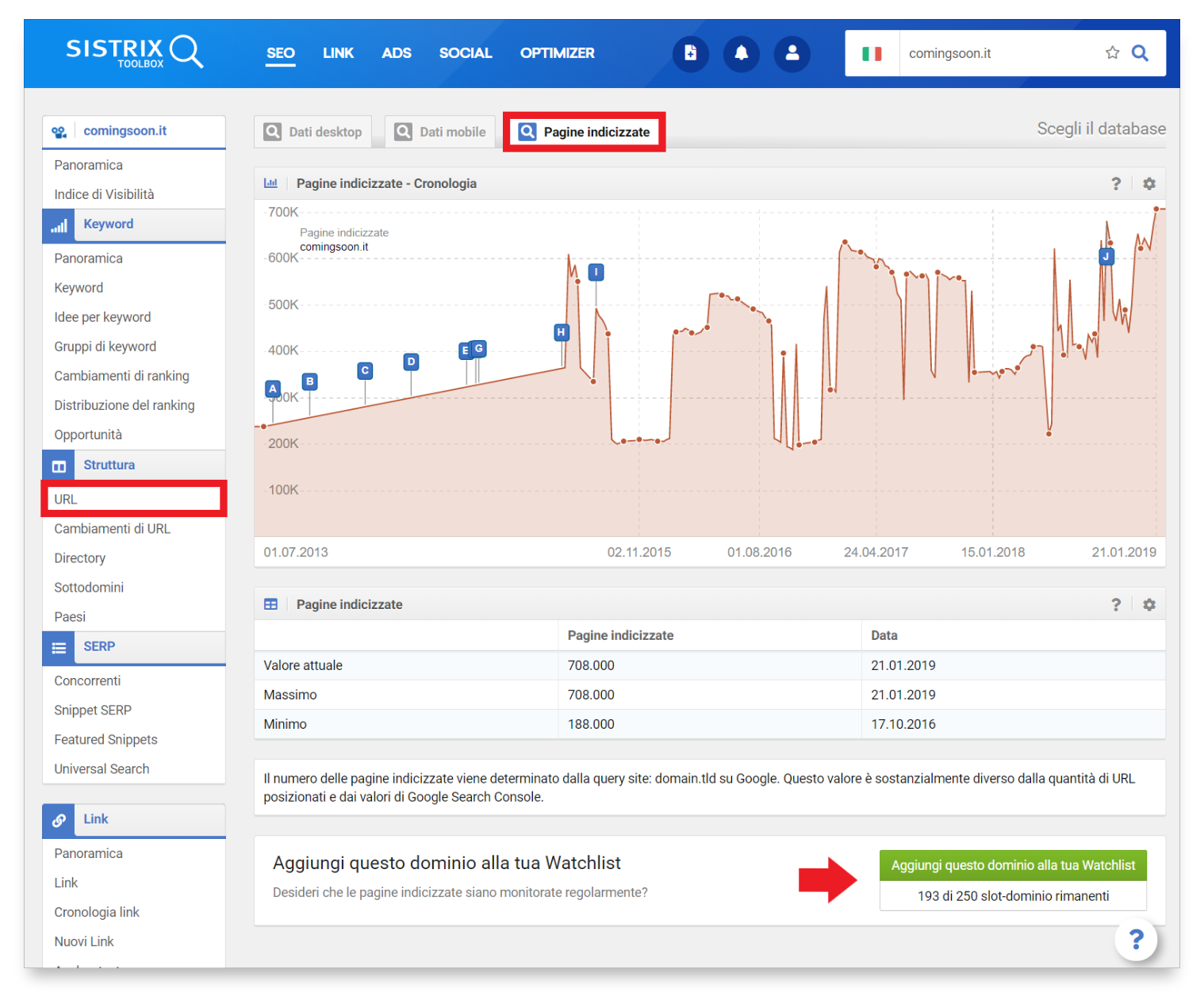Click help icon on Pagine indicizzate table
Image resolution: width=1204 pixels, height=996 pixels.
[x=1116, y=604]
